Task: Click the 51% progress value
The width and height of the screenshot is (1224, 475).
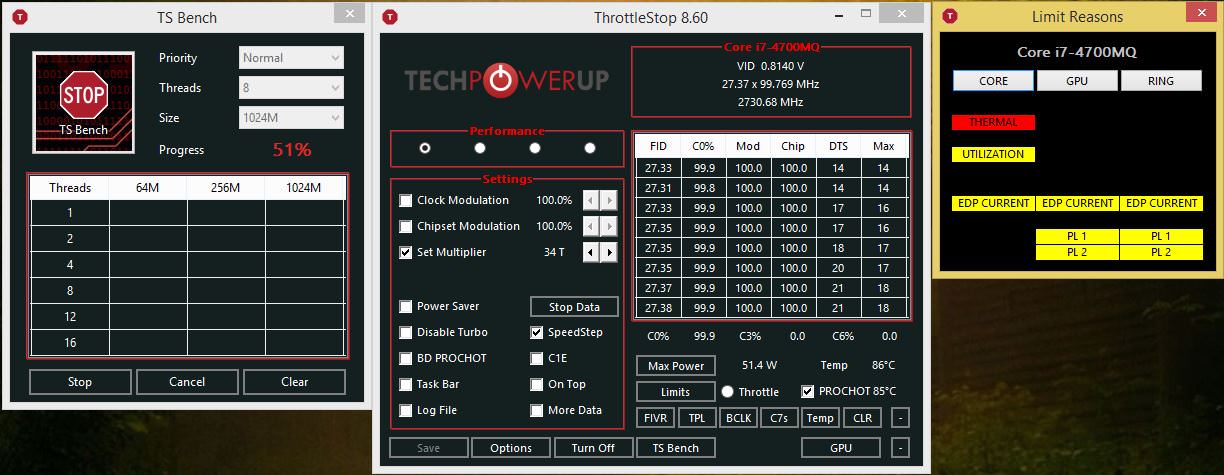Action: 292,150
